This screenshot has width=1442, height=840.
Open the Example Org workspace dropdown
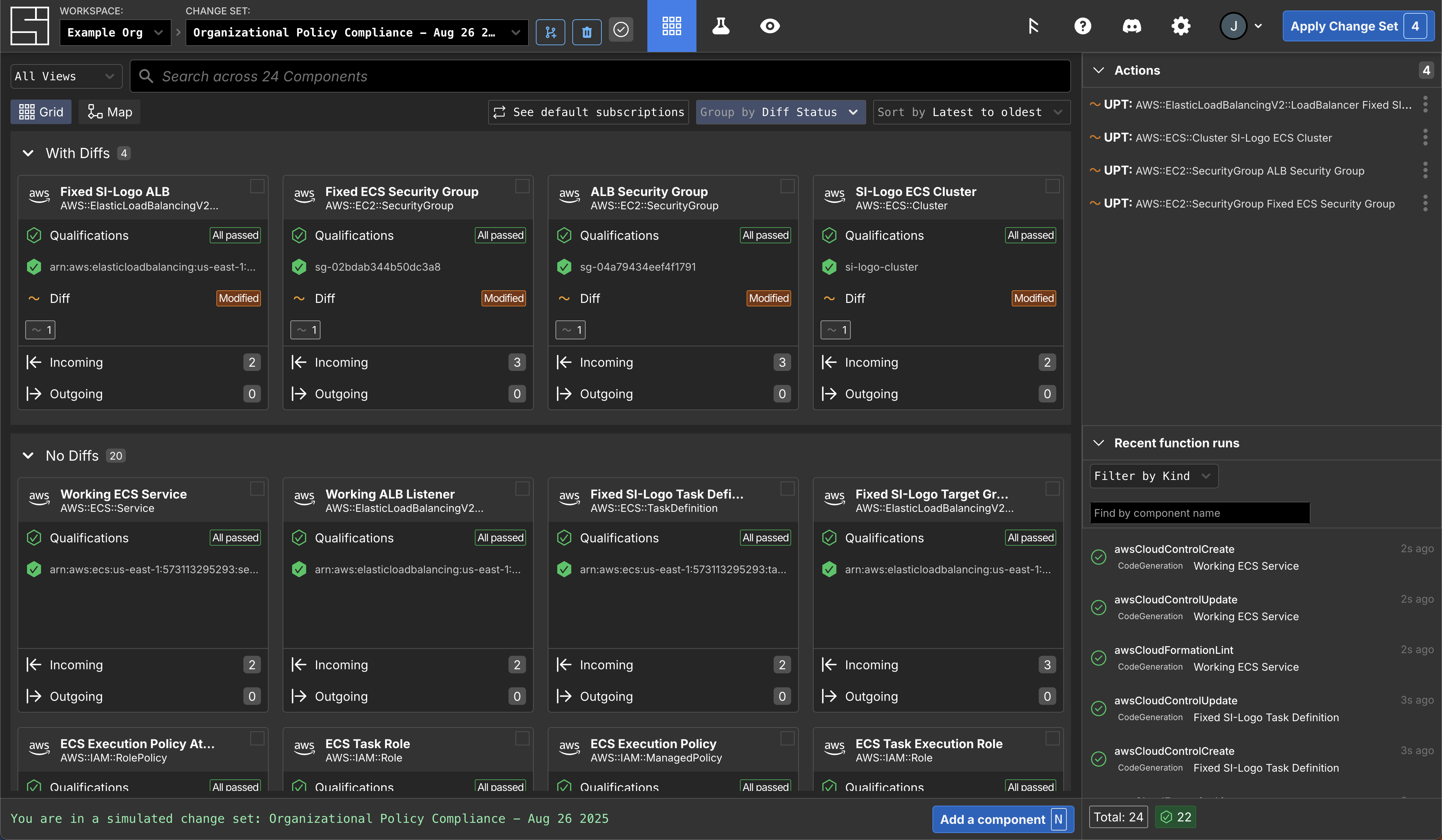tap(115, 32)
